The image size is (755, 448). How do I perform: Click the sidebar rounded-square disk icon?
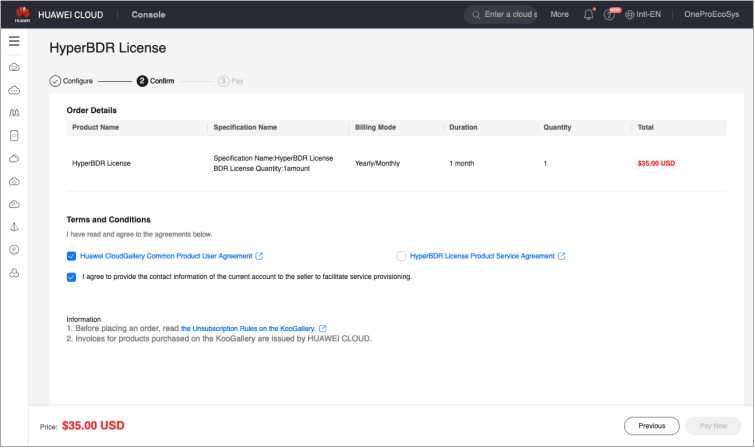pos(14,136)
